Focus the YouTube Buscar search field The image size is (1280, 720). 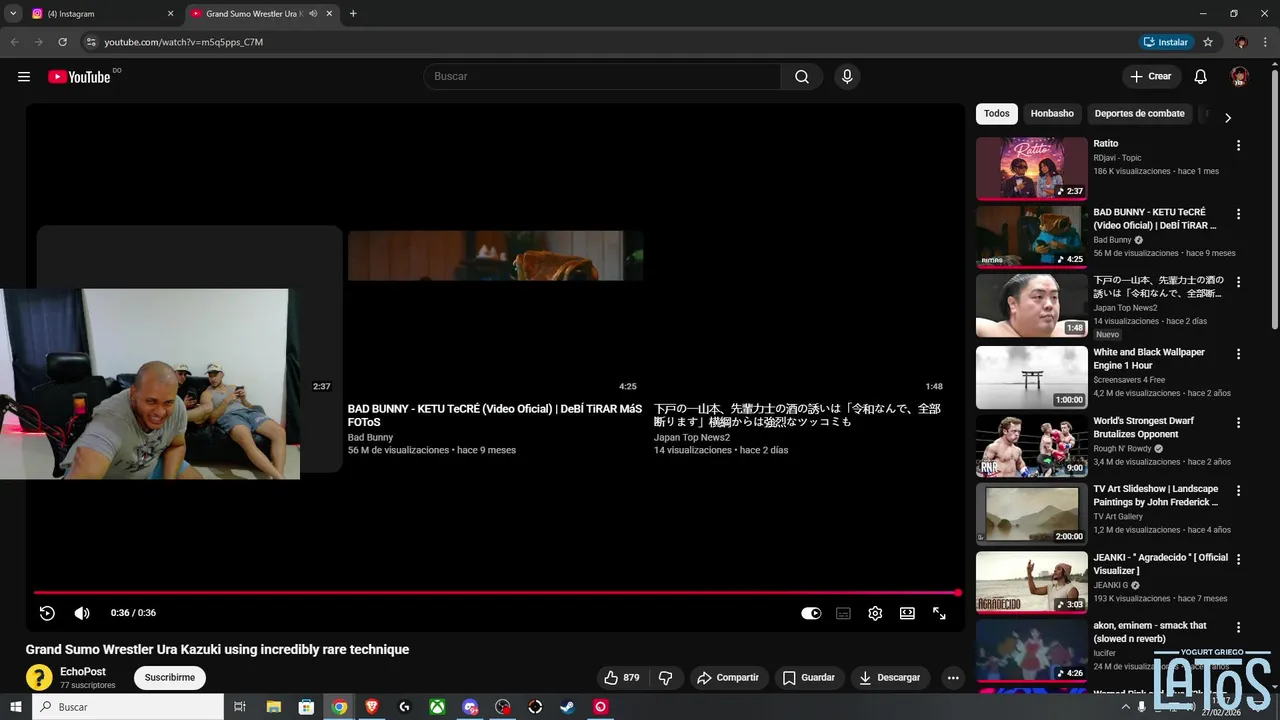[603, 77]
